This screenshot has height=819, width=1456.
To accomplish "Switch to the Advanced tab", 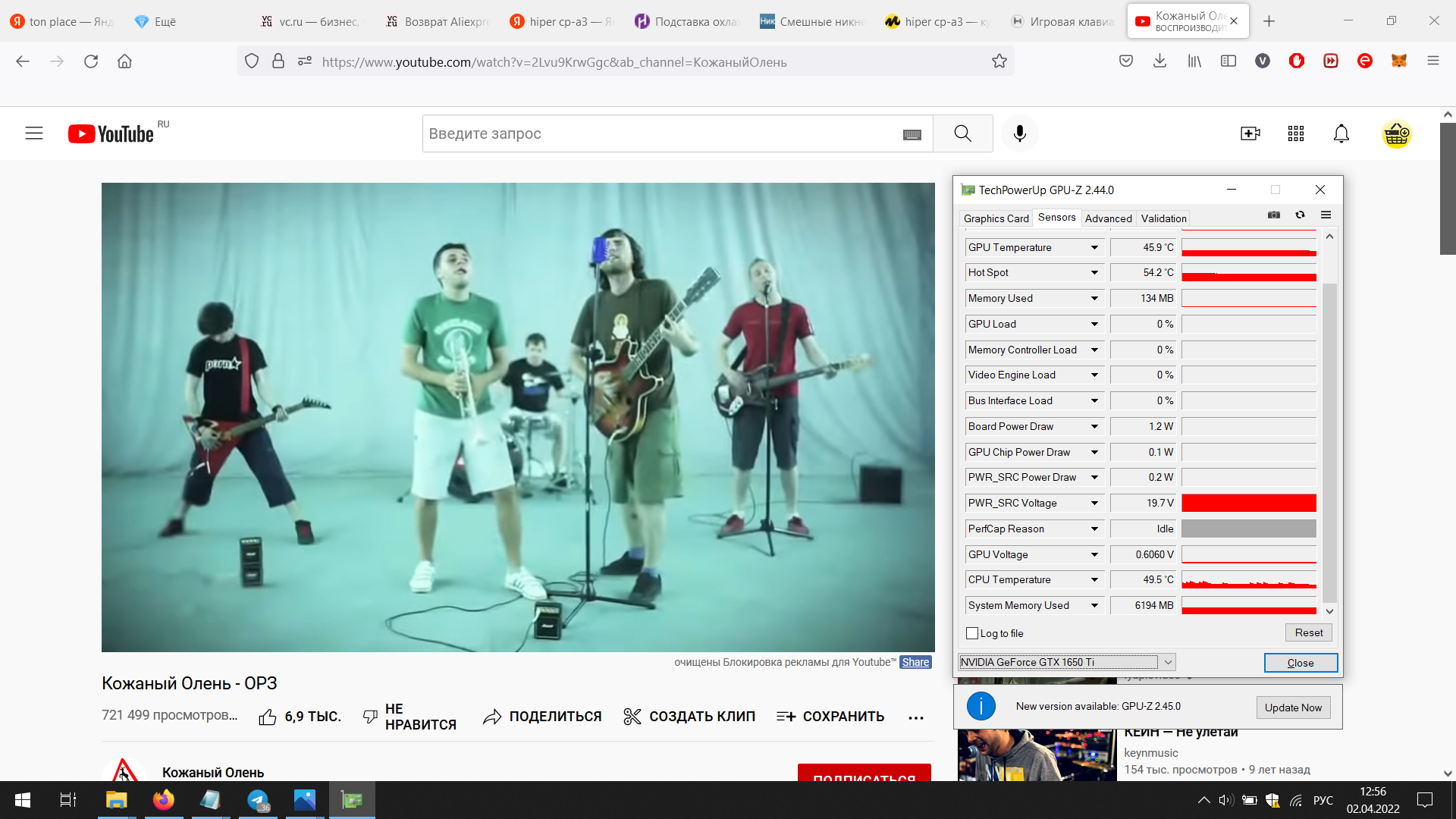I will (x=1108, y=218).
